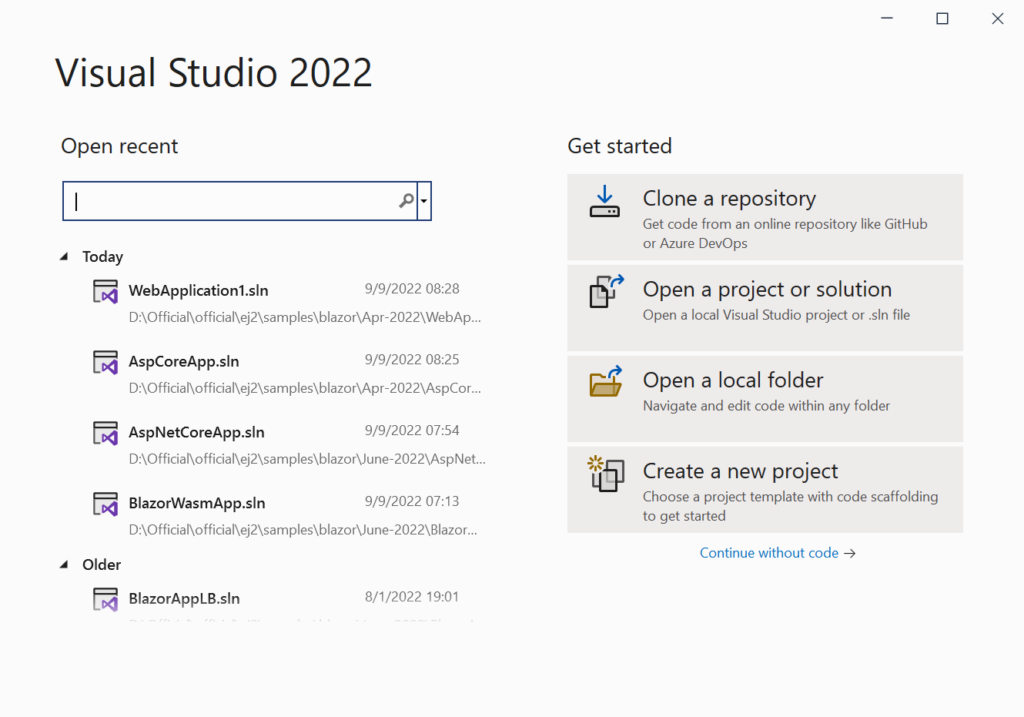Viewport: 1024px width, 717px height.
Task: Open the recent WebApplication1.sln entry
Action: coord(198,291)
